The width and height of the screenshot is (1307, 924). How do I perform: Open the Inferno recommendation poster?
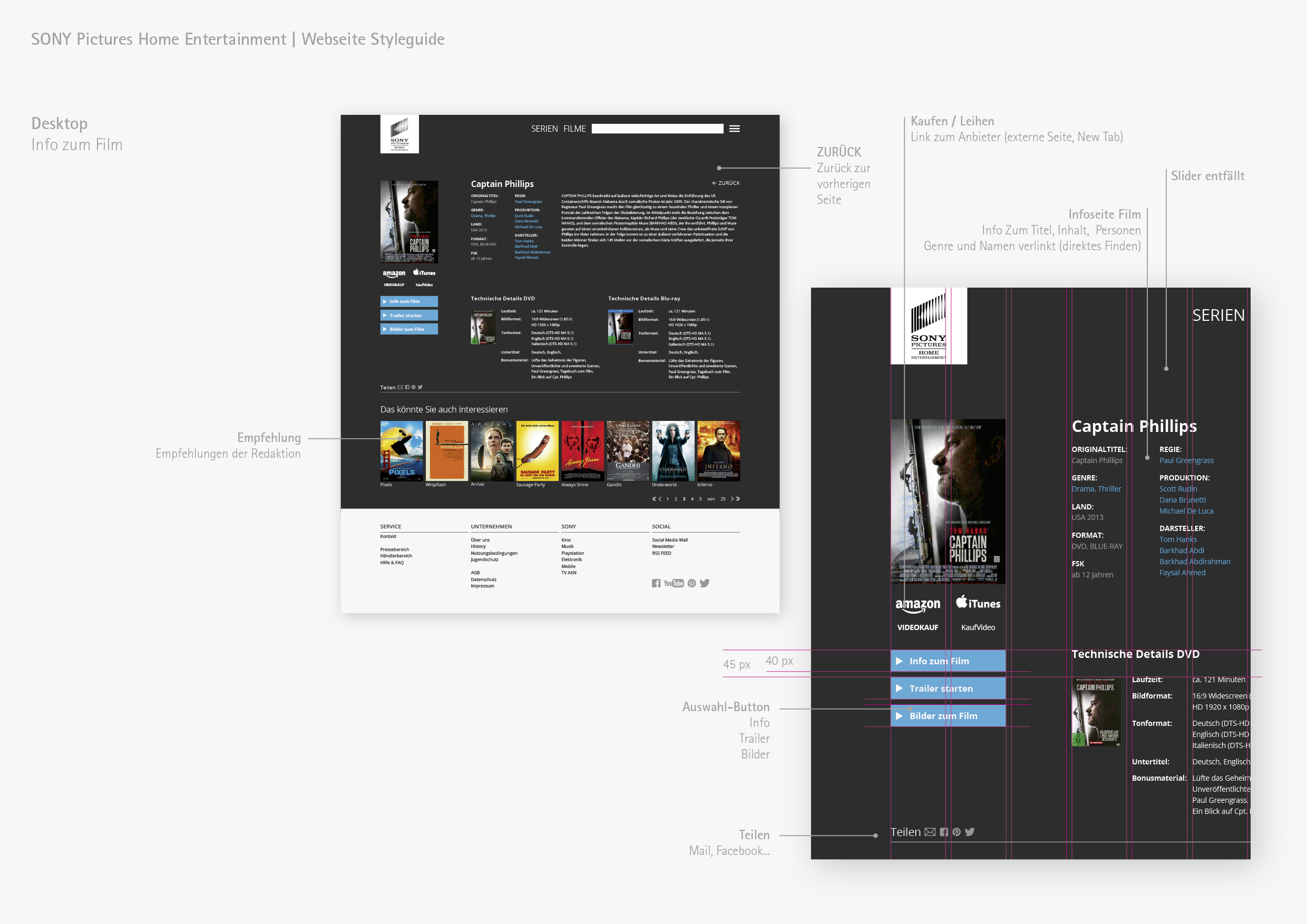point(718,451)
